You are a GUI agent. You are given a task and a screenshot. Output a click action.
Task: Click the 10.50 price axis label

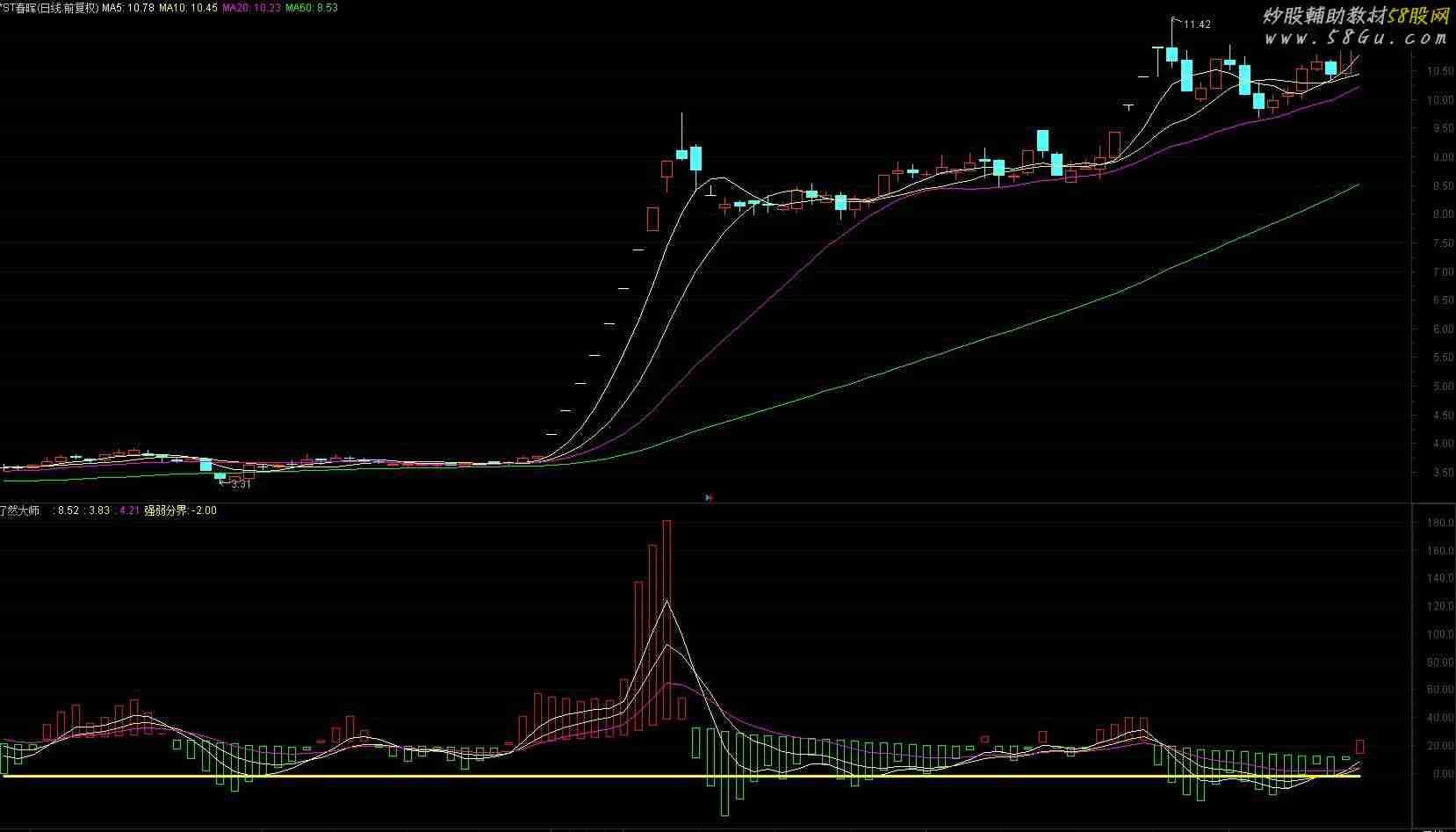1440,71
